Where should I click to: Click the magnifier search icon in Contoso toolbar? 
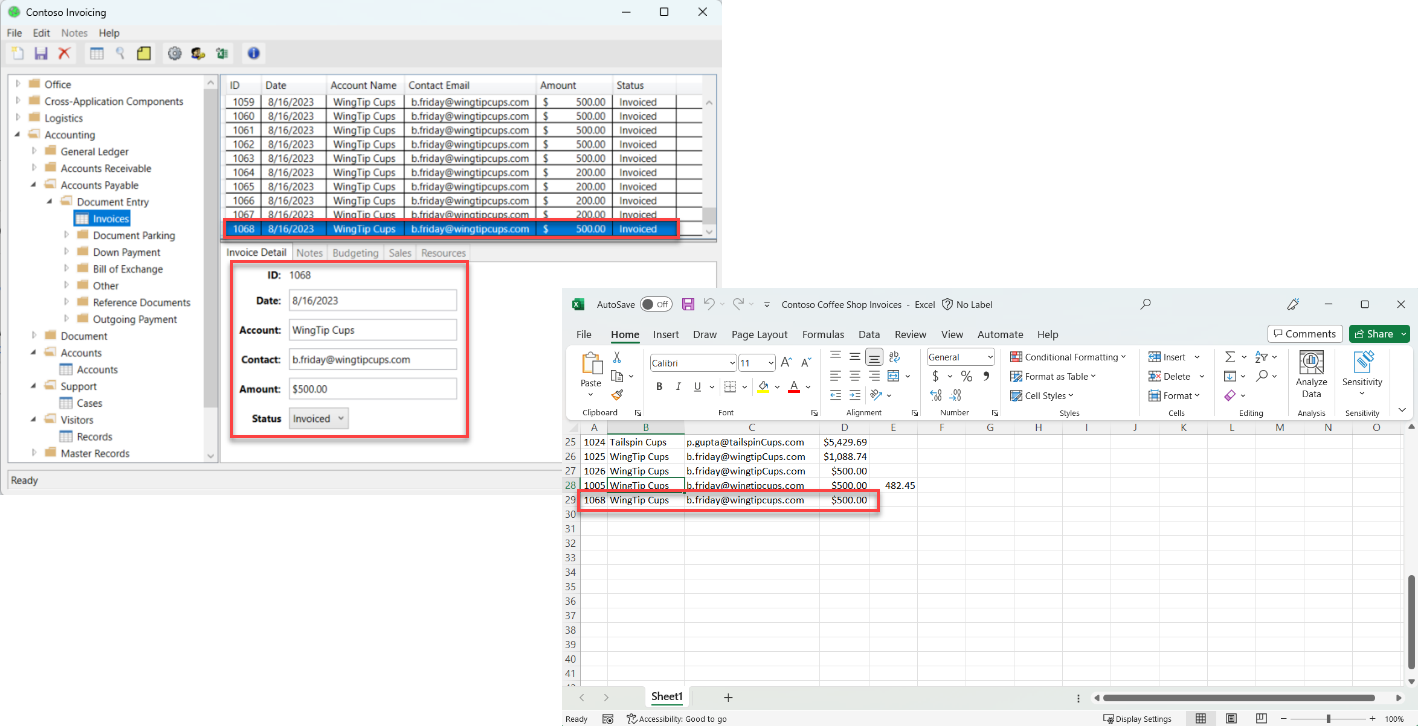pos(120,54)
